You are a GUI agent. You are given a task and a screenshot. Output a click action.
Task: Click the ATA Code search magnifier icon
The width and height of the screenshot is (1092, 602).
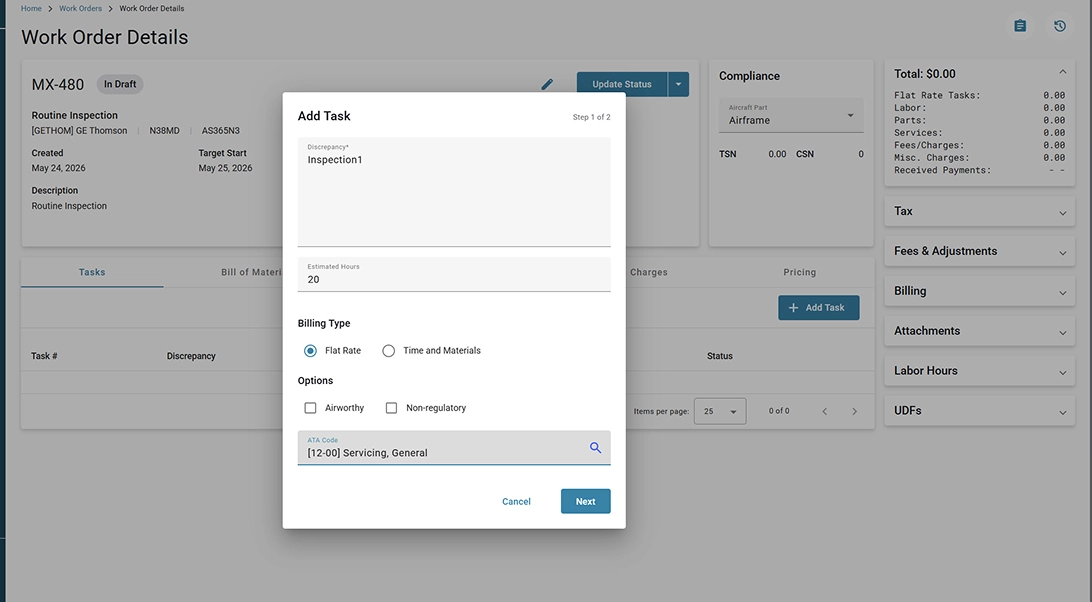pos(595,447)
